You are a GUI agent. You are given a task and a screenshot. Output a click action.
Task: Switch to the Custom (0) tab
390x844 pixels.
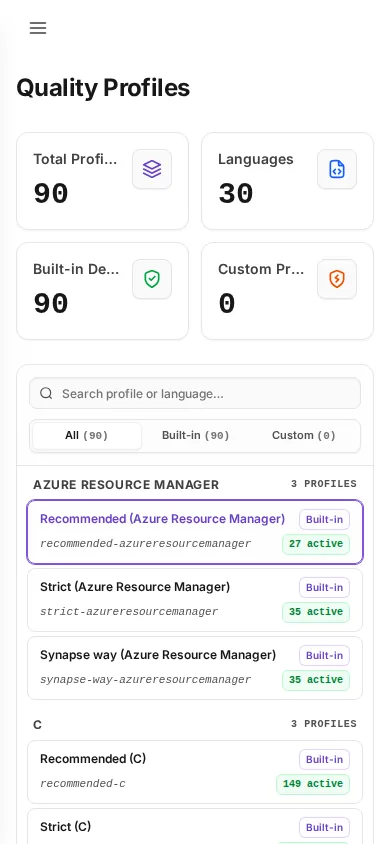tap(304, 435)
